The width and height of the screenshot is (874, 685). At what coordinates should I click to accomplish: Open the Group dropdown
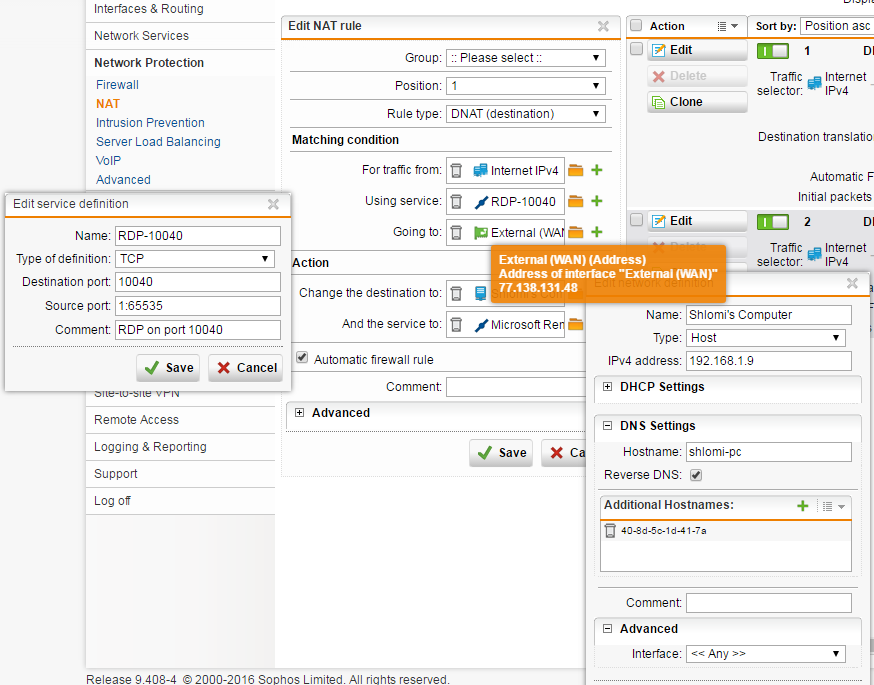526,58
